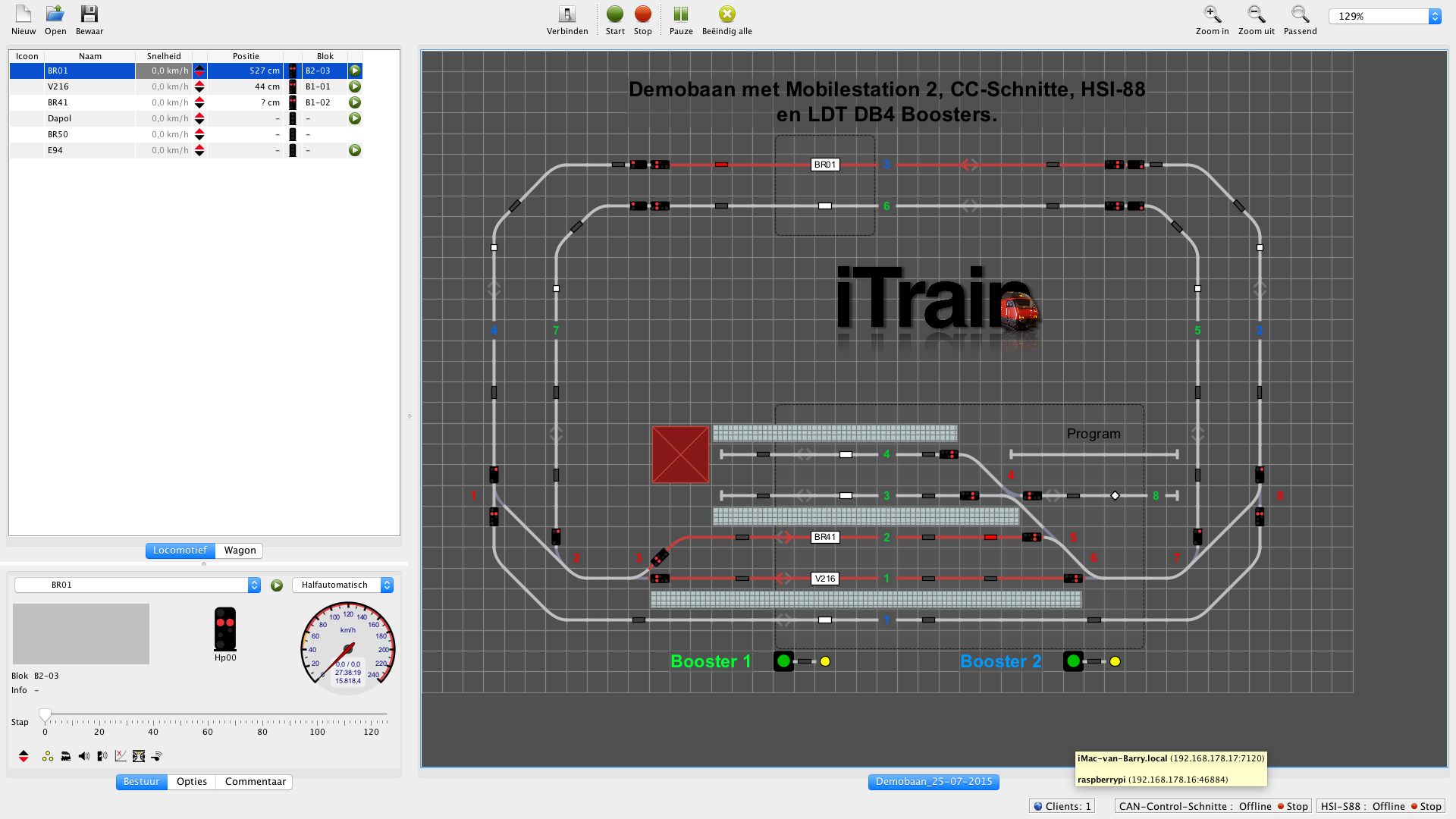The height and width of the screenshot is (819, 1456).
Task: Toggle direction arrows for Dapol row
Action: point(199,118)
